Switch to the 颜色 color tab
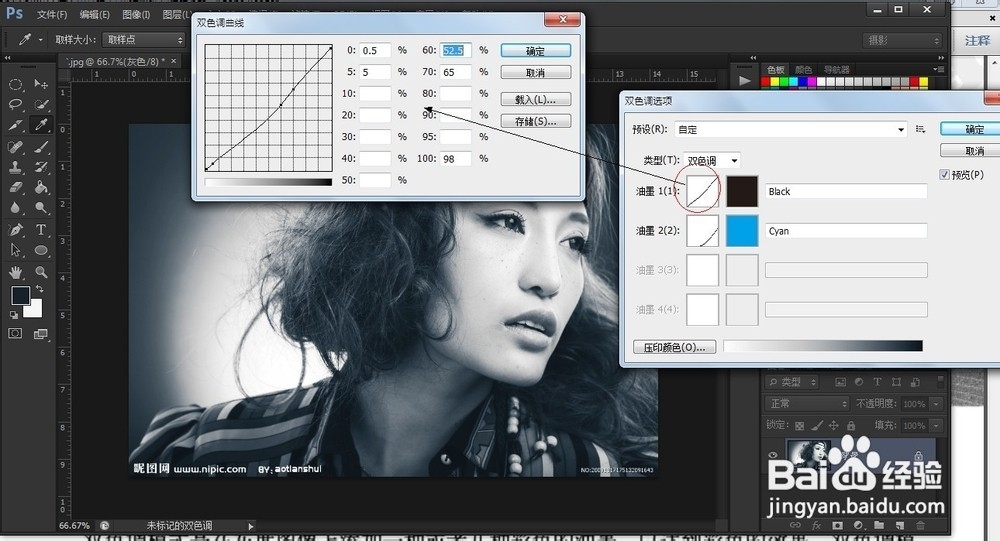Image resolution: width=1000 pixels, height=541 pixels. 804,70
